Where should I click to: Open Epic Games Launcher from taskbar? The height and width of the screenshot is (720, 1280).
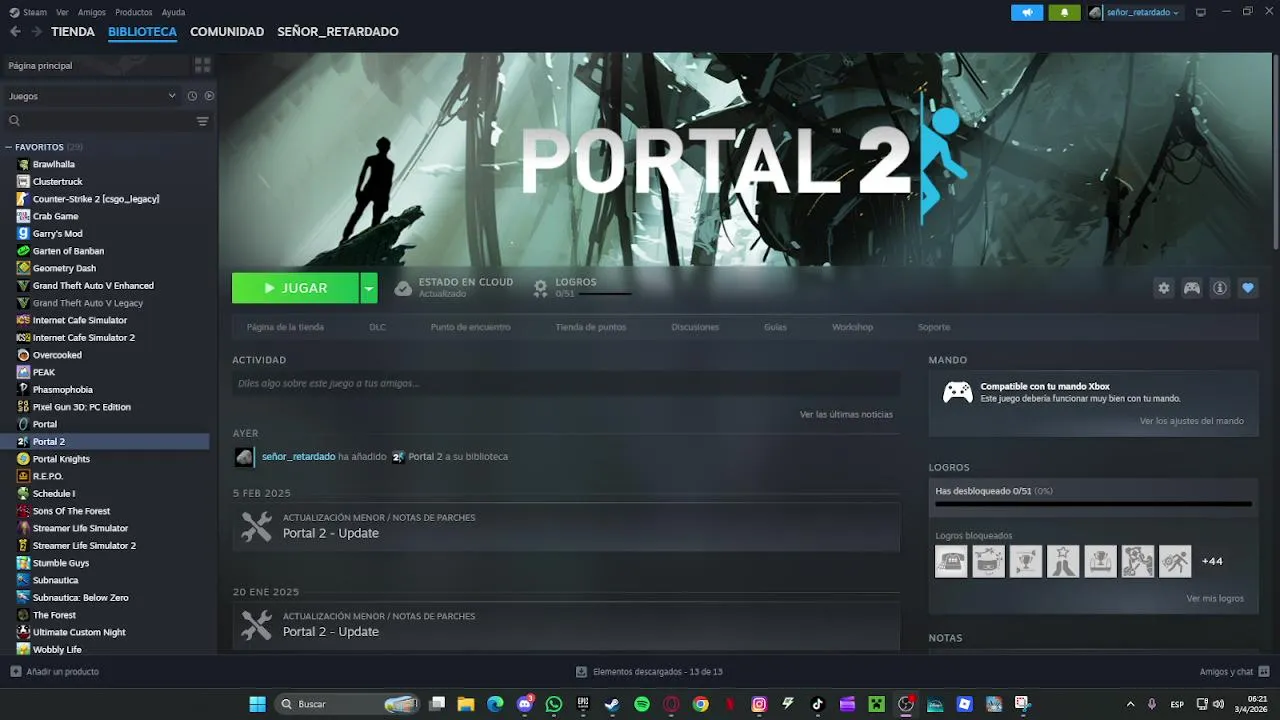(583, 704)
